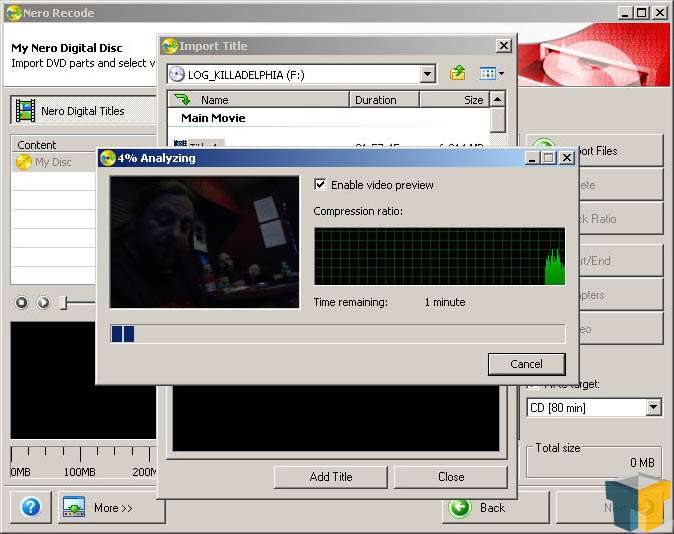674x534 pixels.
Task: Click the More >> button
Action: point(111,508)
